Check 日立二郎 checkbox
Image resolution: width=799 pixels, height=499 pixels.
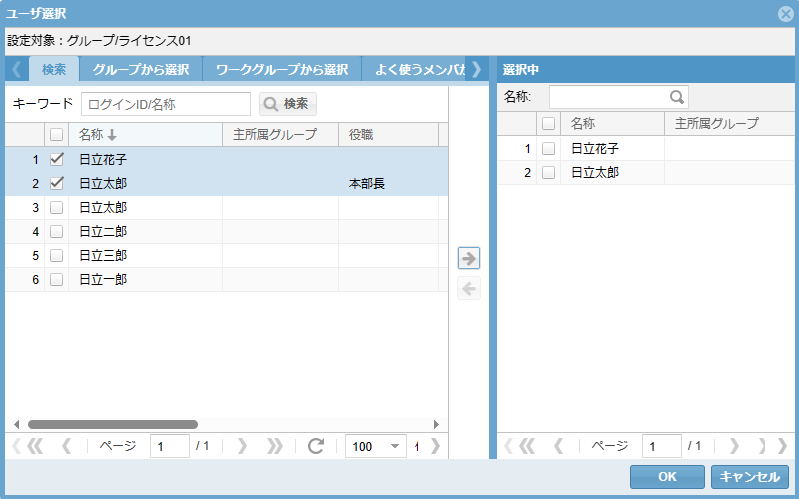[x=57, y=231]
